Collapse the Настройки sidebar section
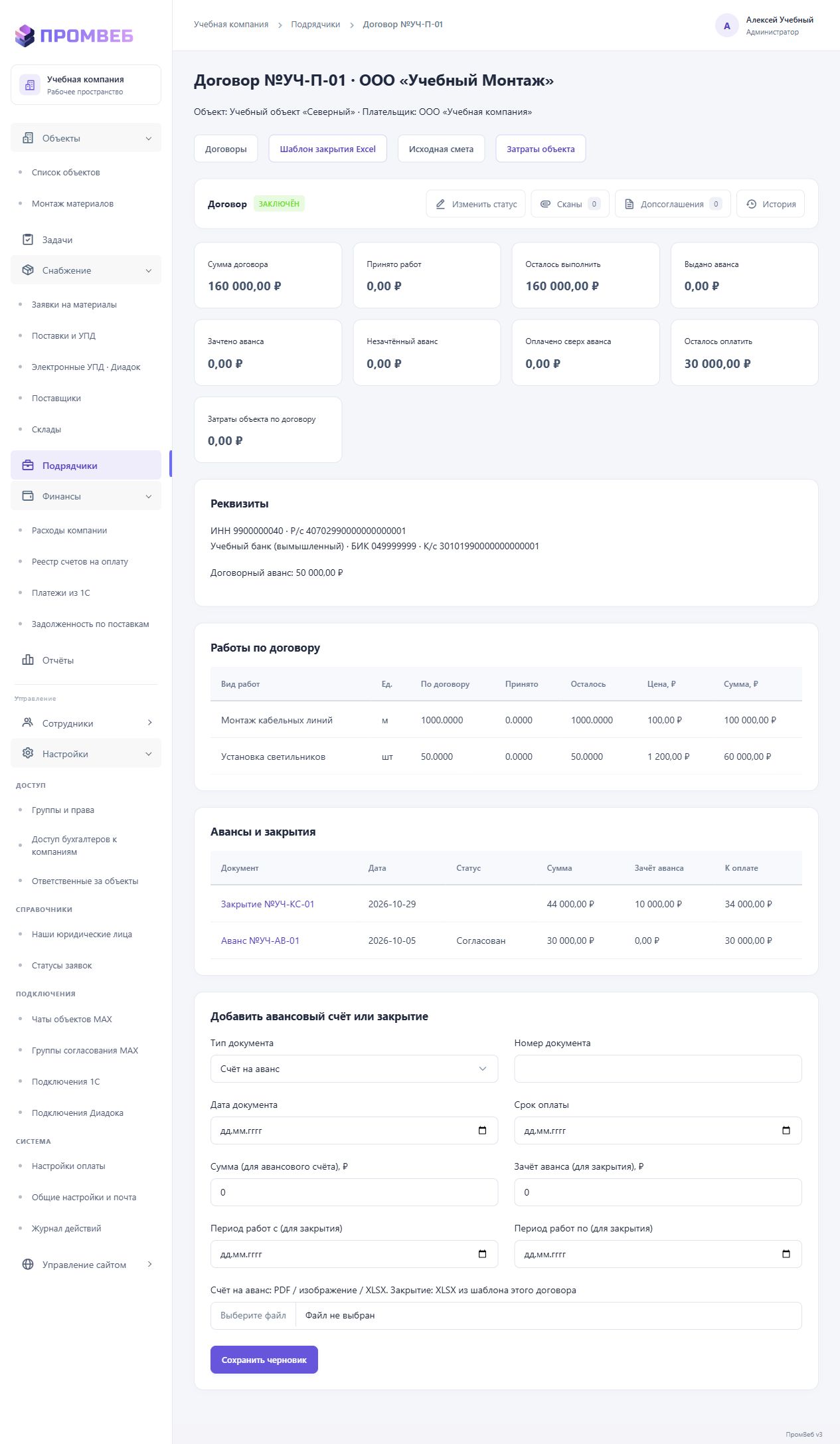 coord(86,754)
